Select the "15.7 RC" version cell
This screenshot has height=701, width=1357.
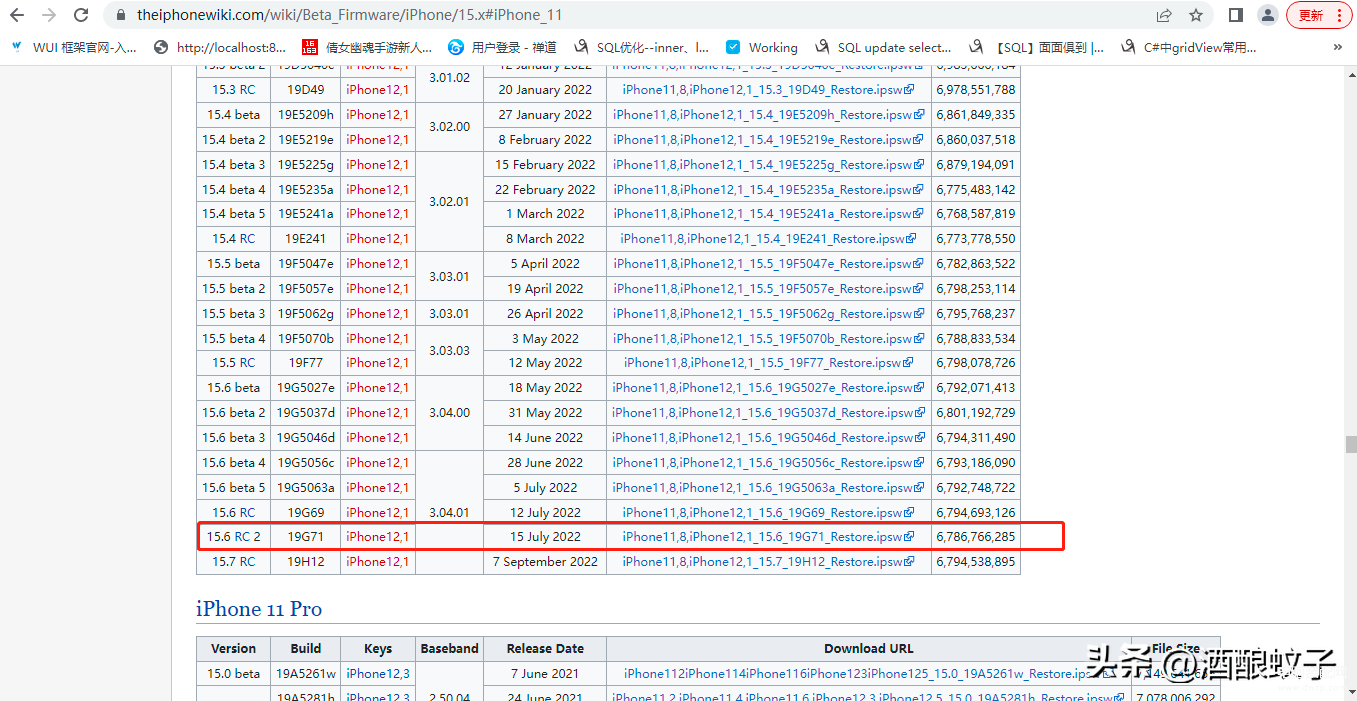point(233,562)
